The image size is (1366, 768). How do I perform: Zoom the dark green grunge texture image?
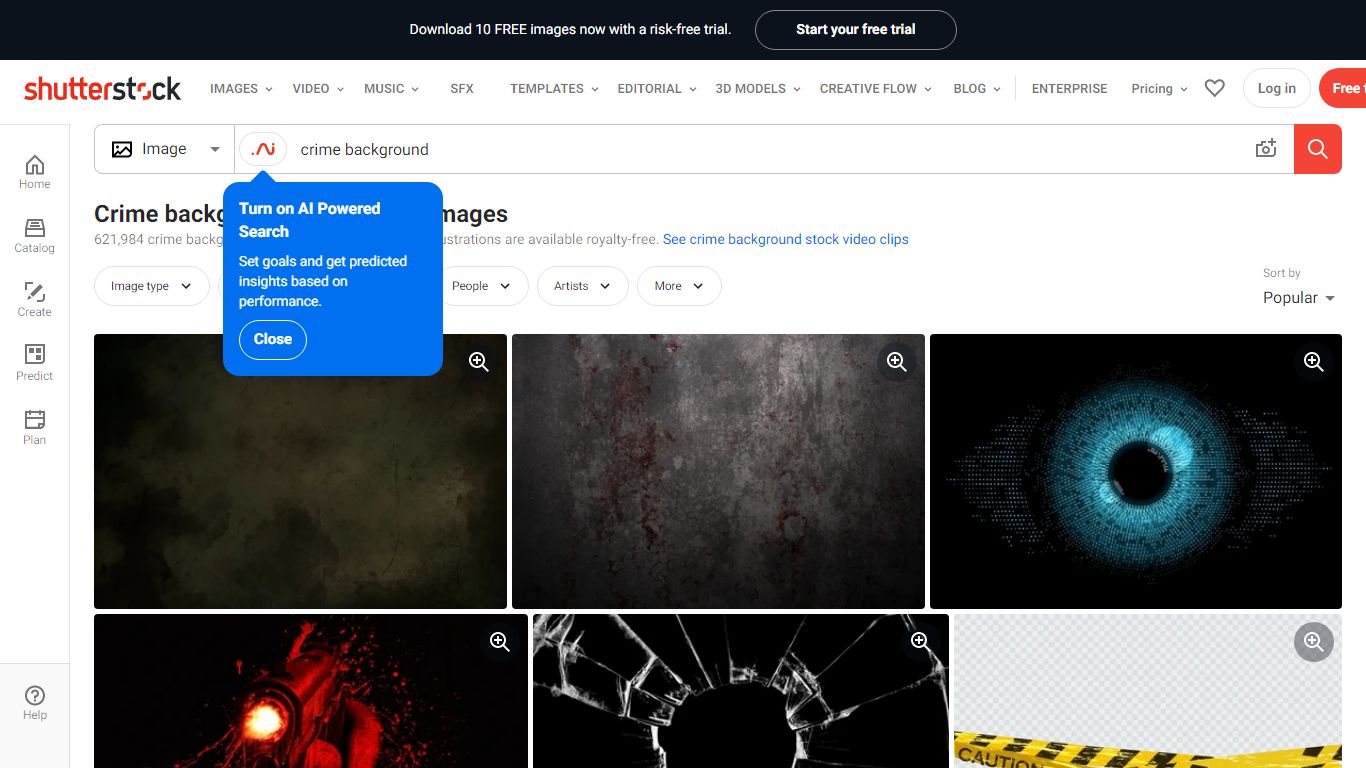[x=479, y=362]
